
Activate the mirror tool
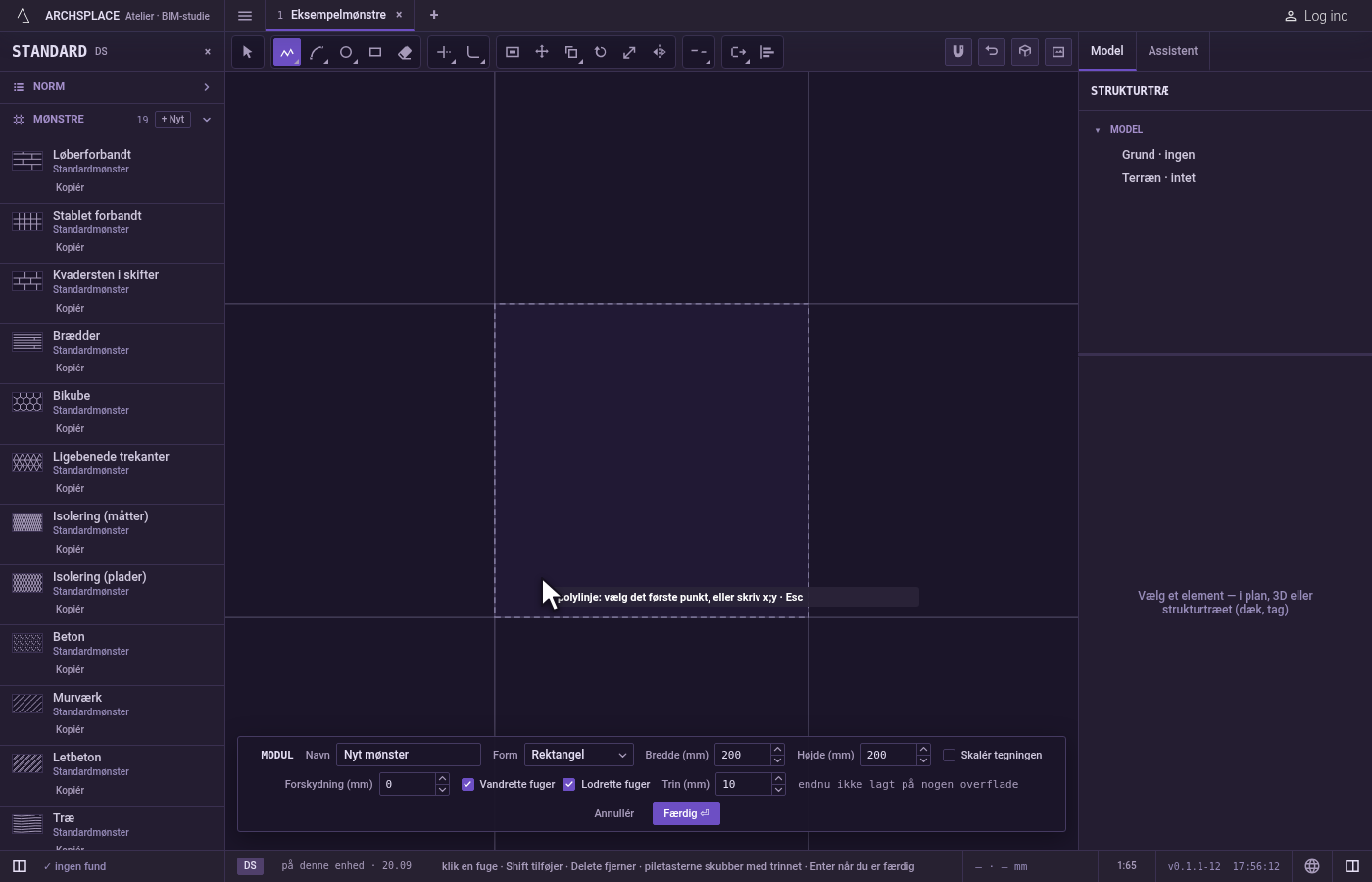pyautogui.click(x=660, y=52)
